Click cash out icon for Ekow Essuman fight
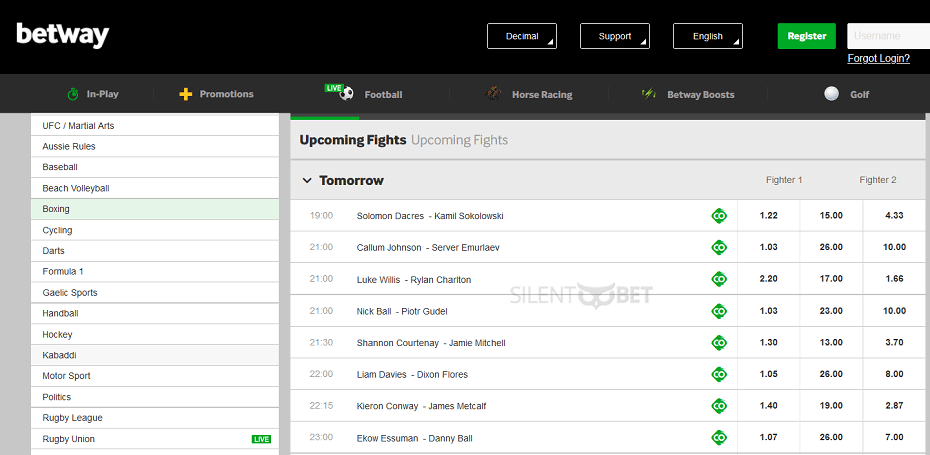The height and width of the screenshot is (455, 930). [x=719, y=438]
